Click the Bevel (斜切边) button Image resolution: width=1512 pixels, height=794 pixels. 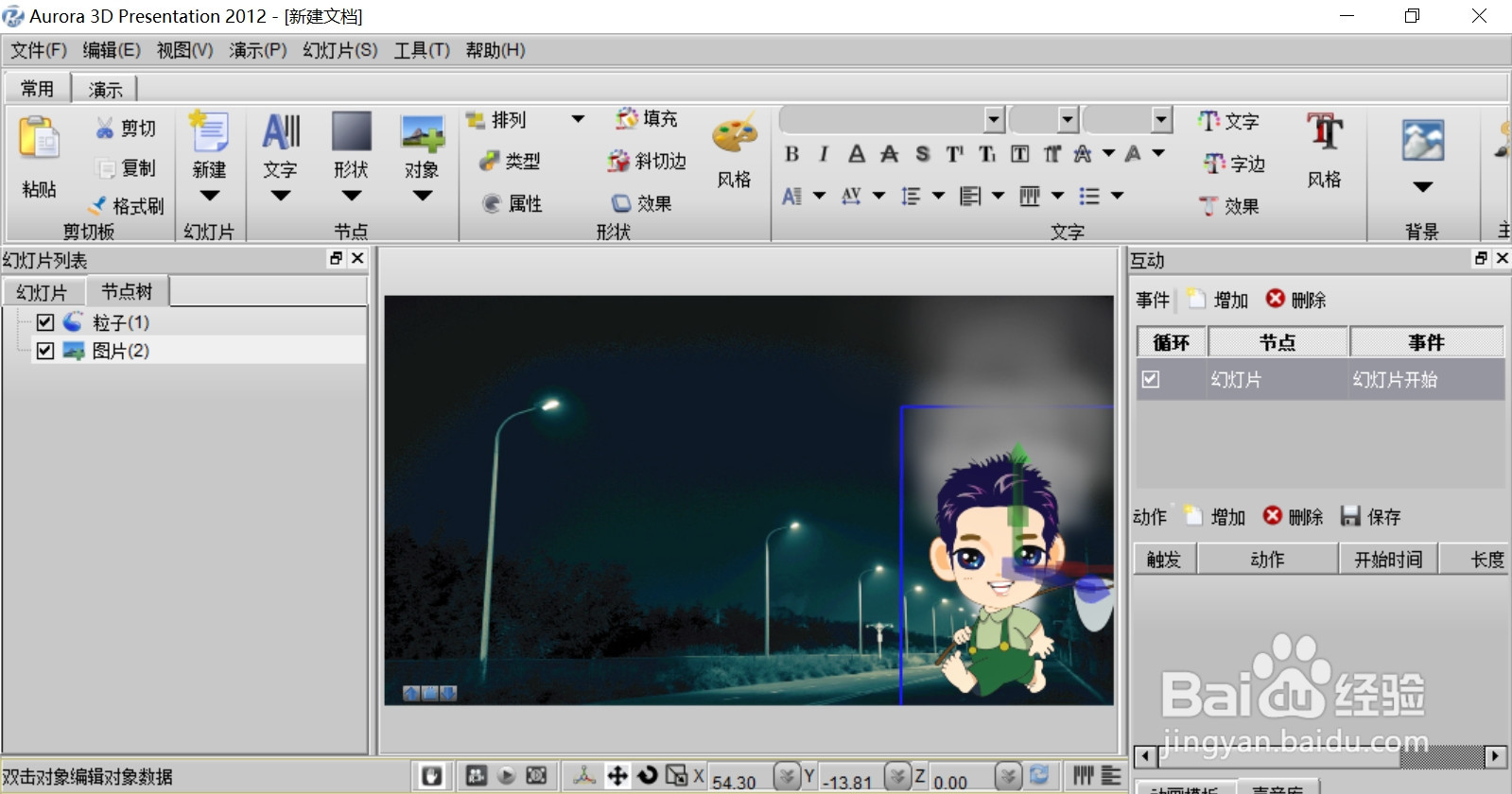point(647,161)
